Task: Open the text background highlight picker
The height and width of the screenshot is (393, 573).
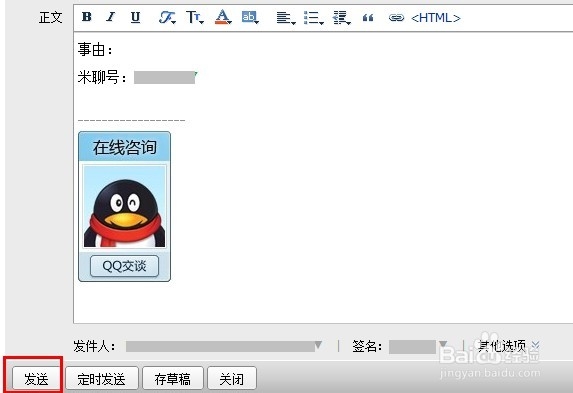Action: tap(250, 17)
